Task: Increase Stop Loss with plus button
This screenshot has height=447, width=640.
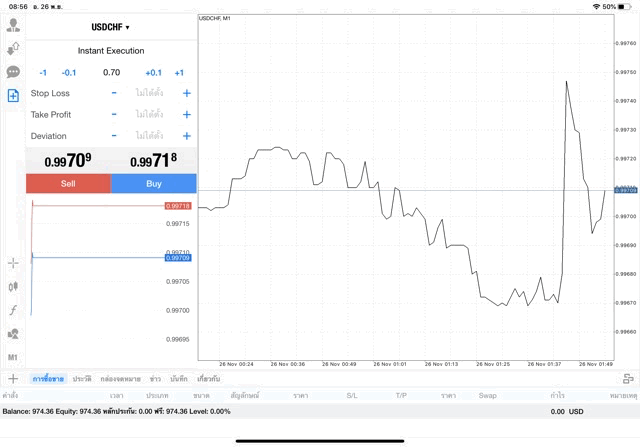Action: click(x=186, y=93)
